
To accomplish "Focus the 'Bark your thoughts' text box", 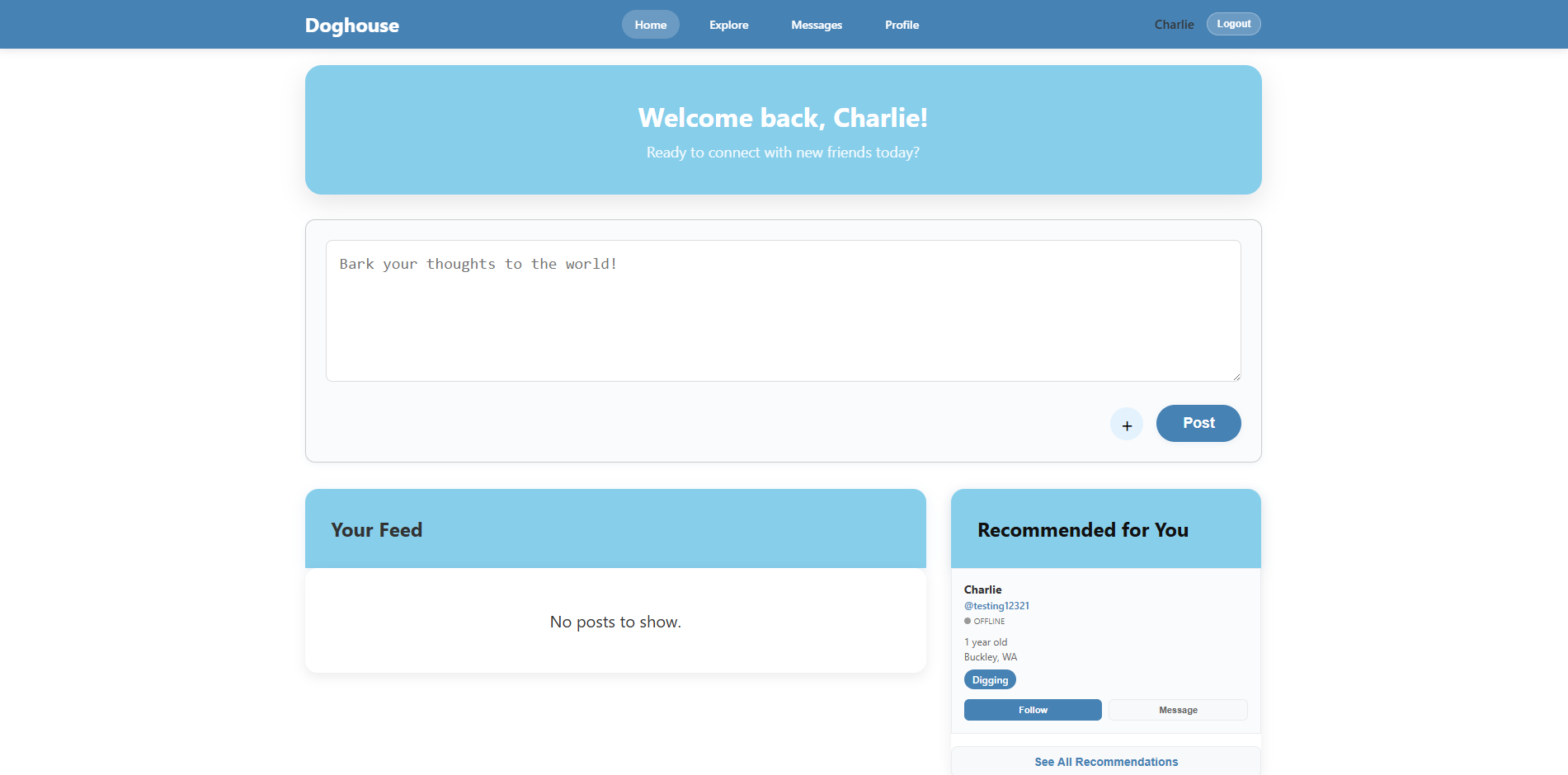I will [783, 311].
